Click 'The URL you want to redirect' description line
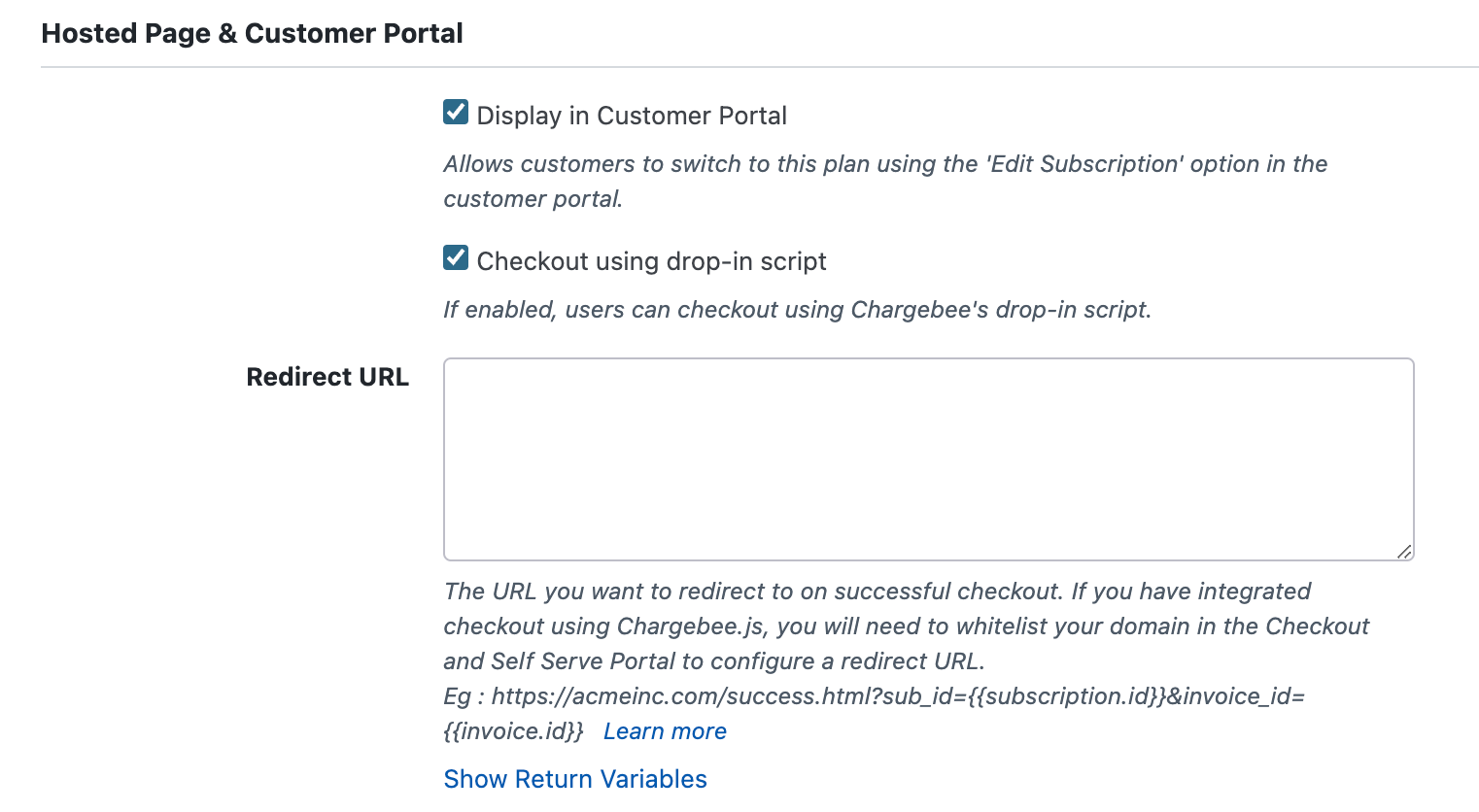 [x=877, y=592]
